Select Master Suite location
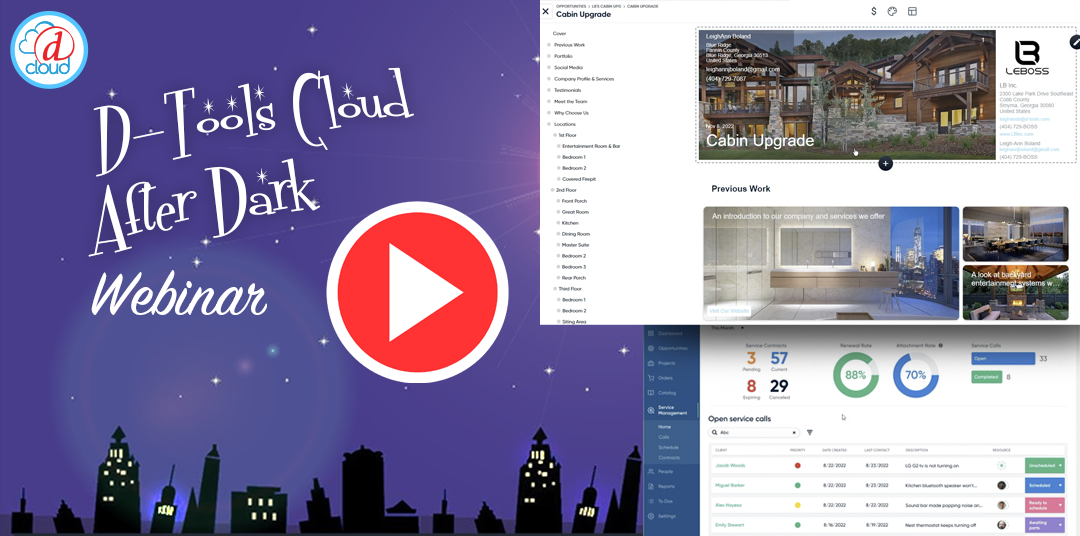The width and height of the screenshot is (1080, 536). 576,245
